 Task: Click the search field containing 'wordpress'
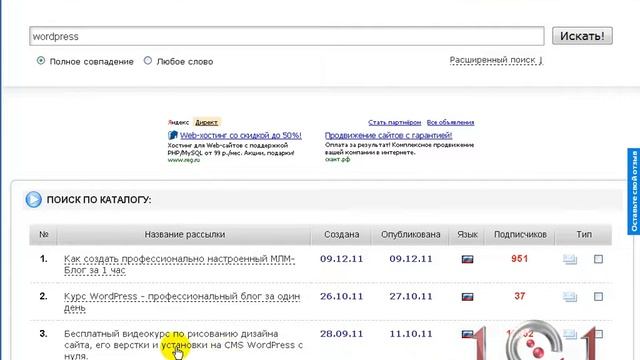(x=287, y=36)
